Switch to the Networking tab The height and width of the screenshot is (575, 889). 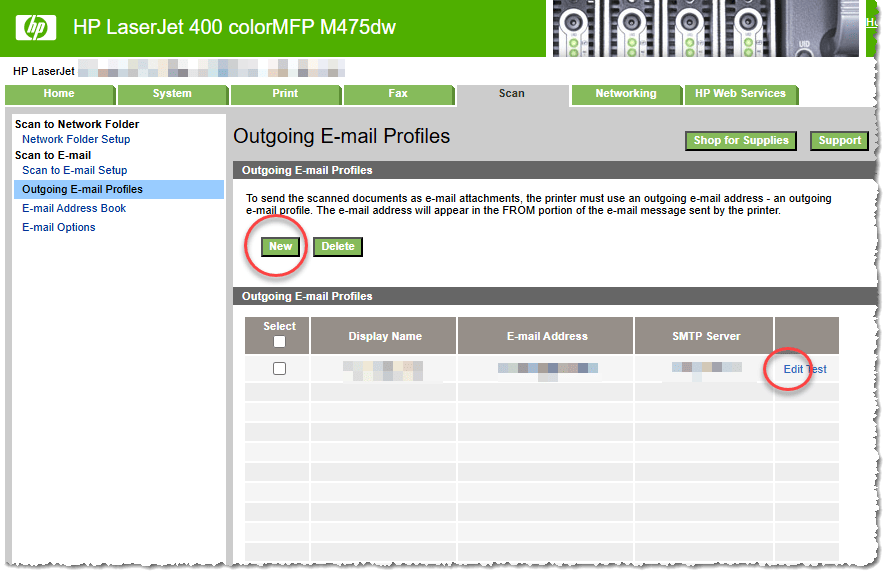(626, 94)
